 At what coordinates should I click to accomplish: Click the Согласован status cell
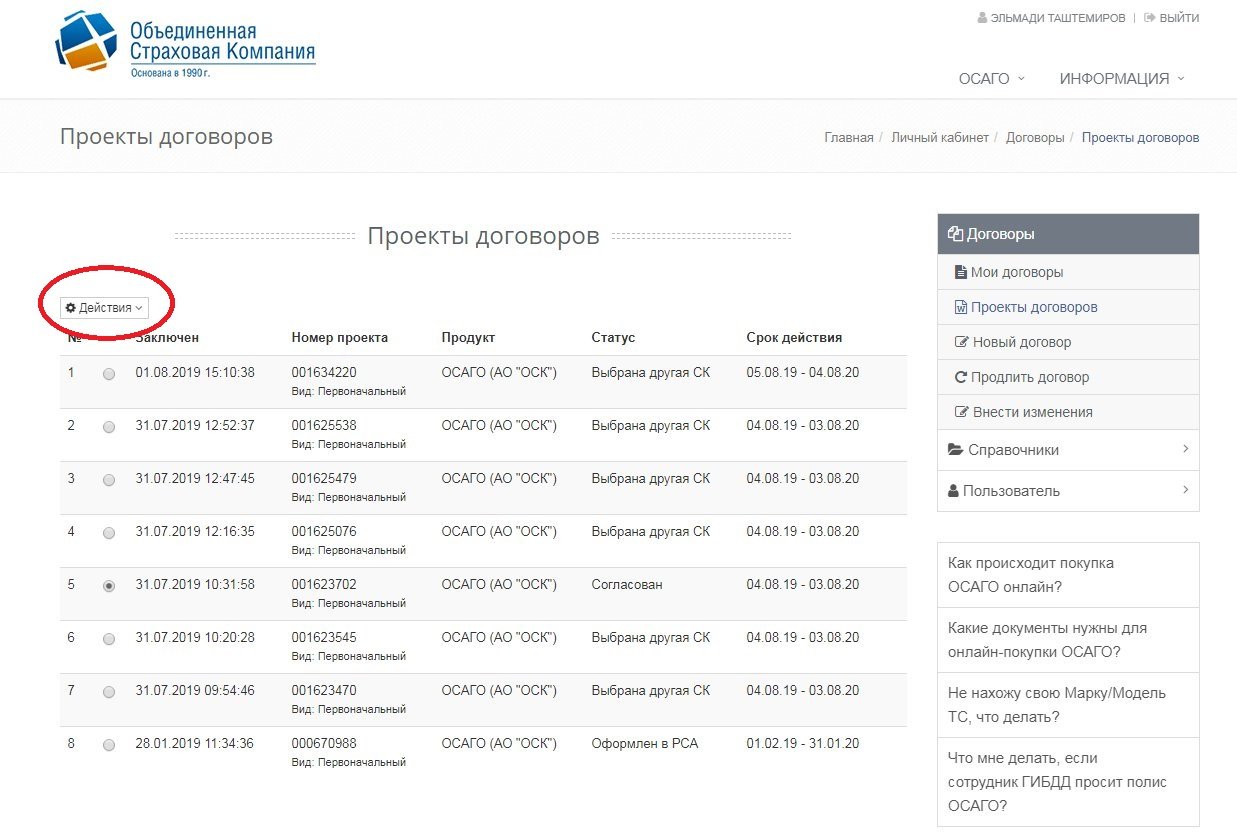627,584
